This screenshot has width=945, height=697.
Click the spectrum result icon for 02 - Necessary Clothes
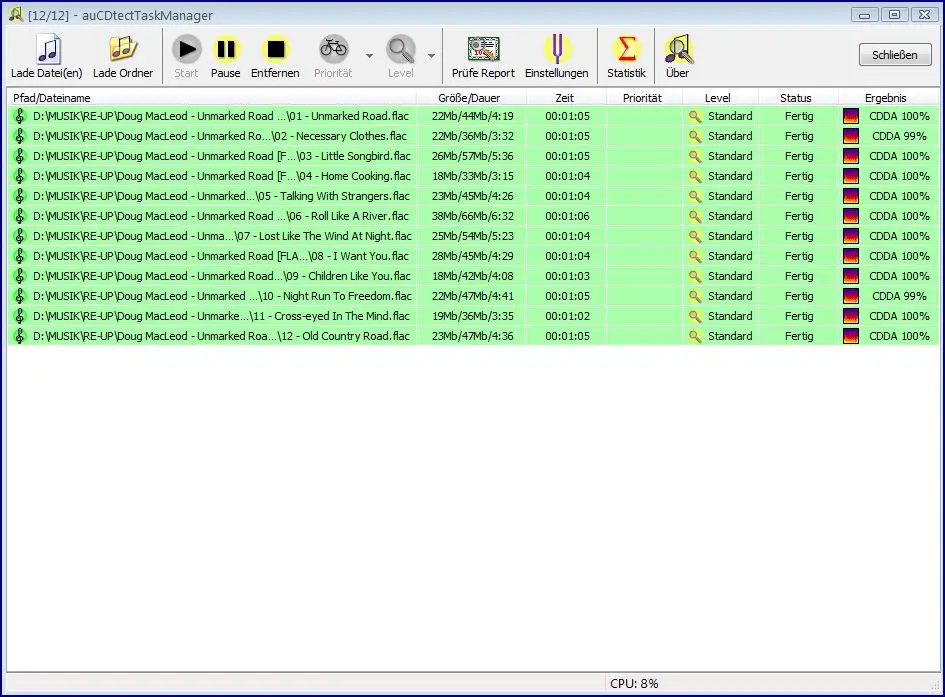coord(850,136)
